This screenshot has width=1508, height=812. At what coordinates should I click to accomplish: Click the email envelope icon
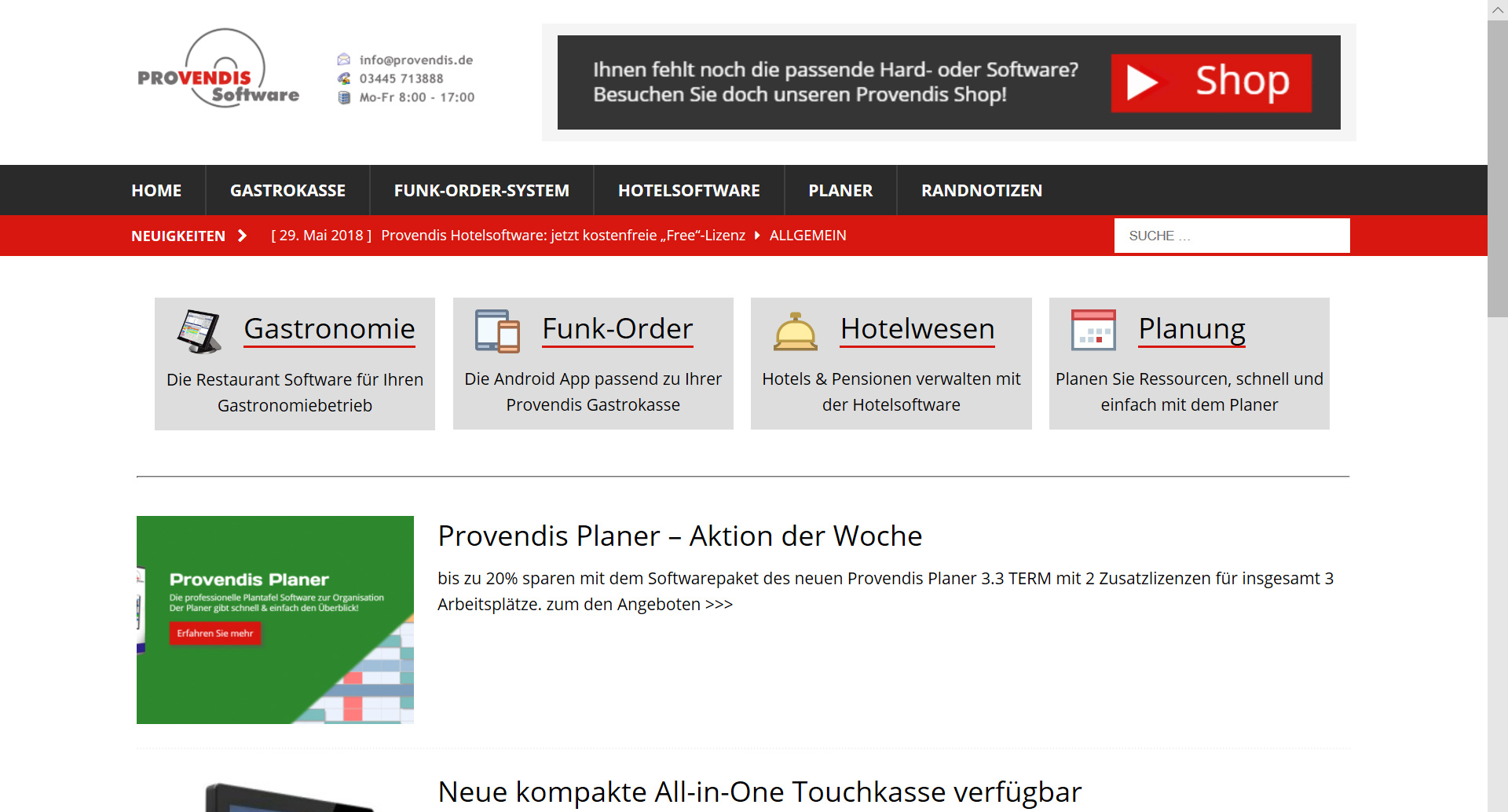coord(344,60)
